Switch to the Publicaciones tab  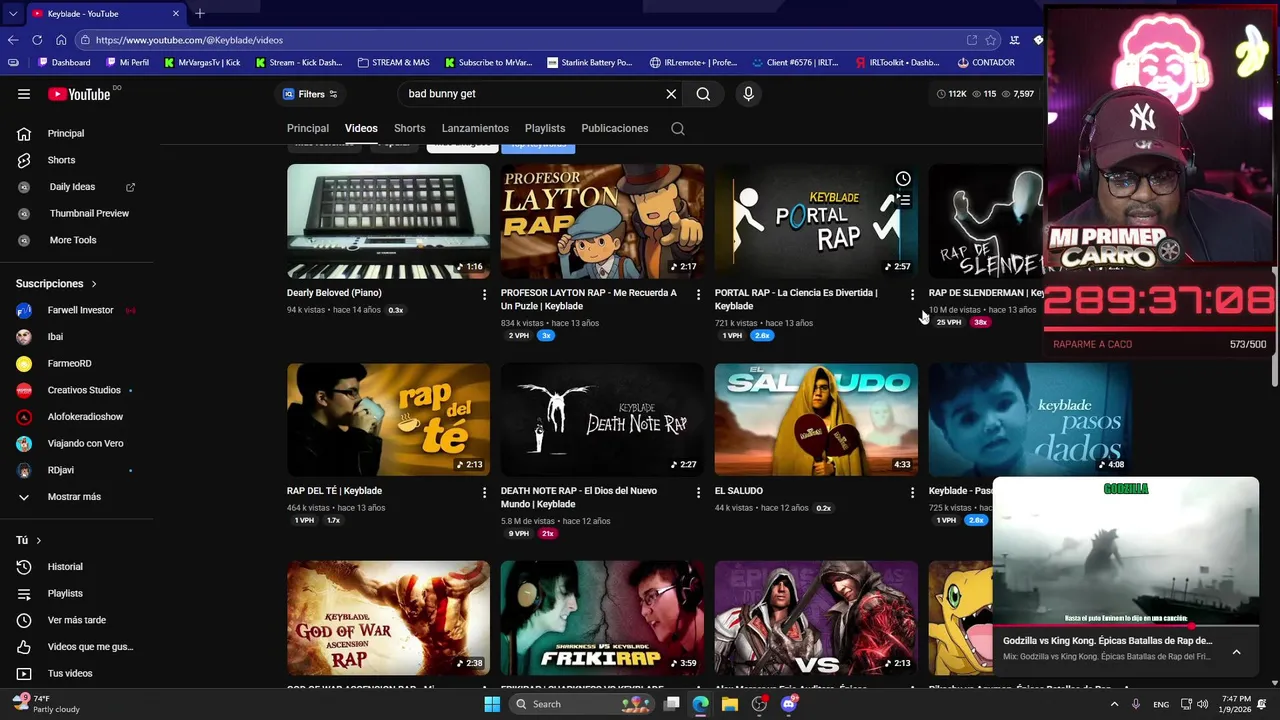pos(615,128)
